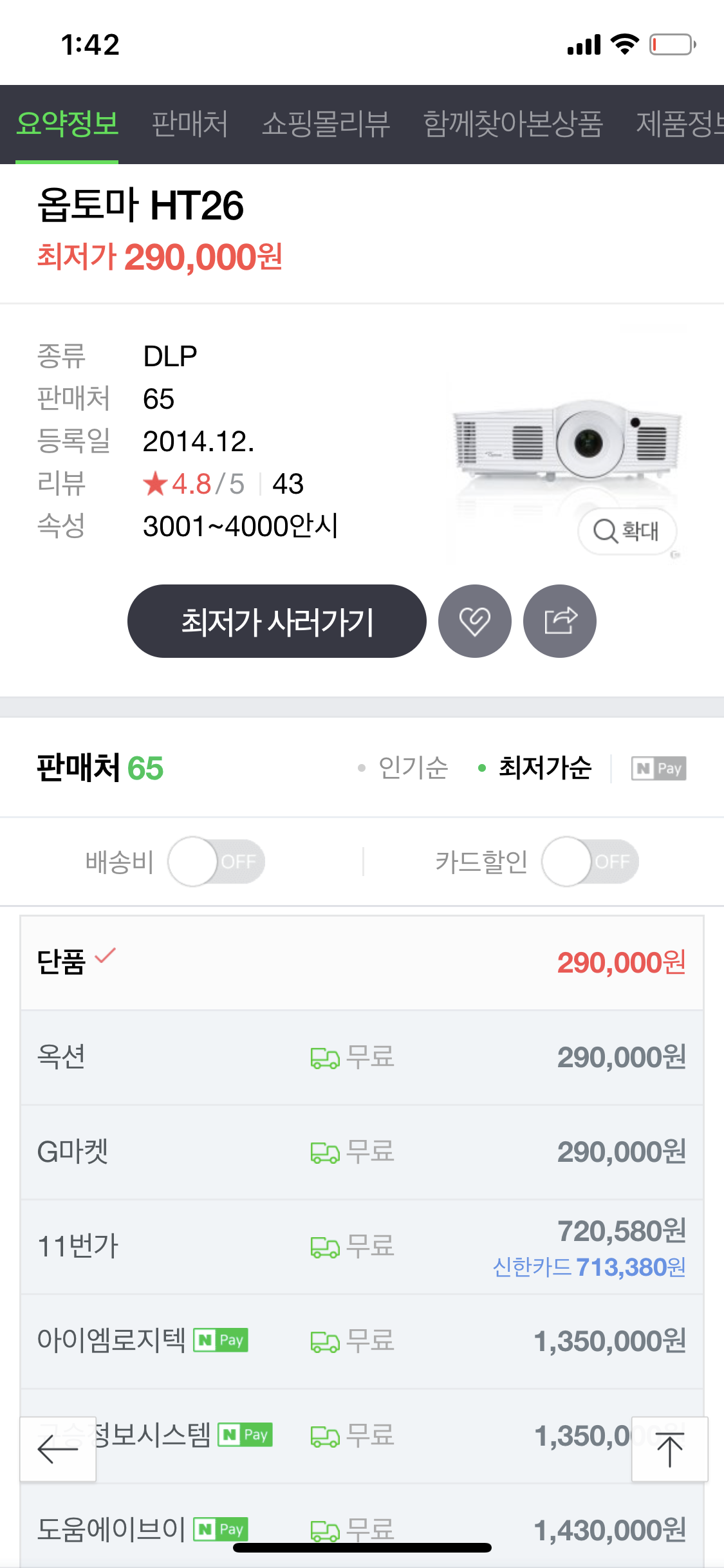Screen dimensions: 724x1568
Task: Tap the N Pay badge beside 아이엠로지텍
Action: coord(221,1340)
